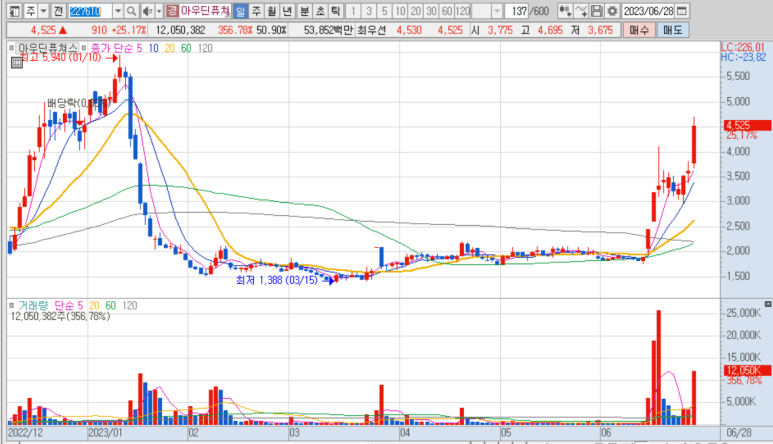Expand the speaker options dropdown

(159, 11)
